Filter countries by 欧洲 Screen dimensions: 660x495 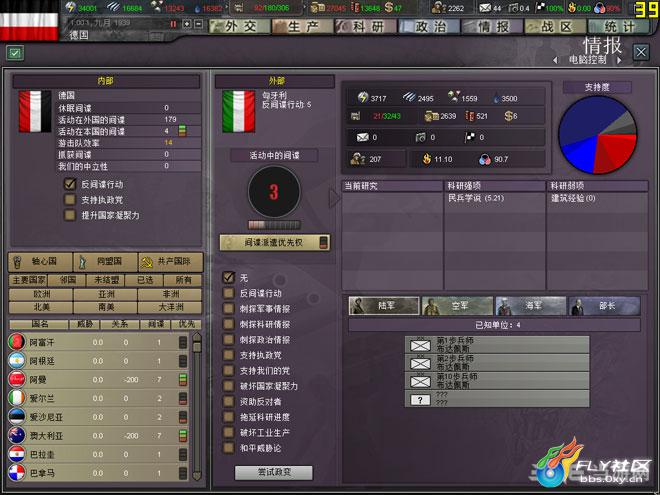click(41, 294)
